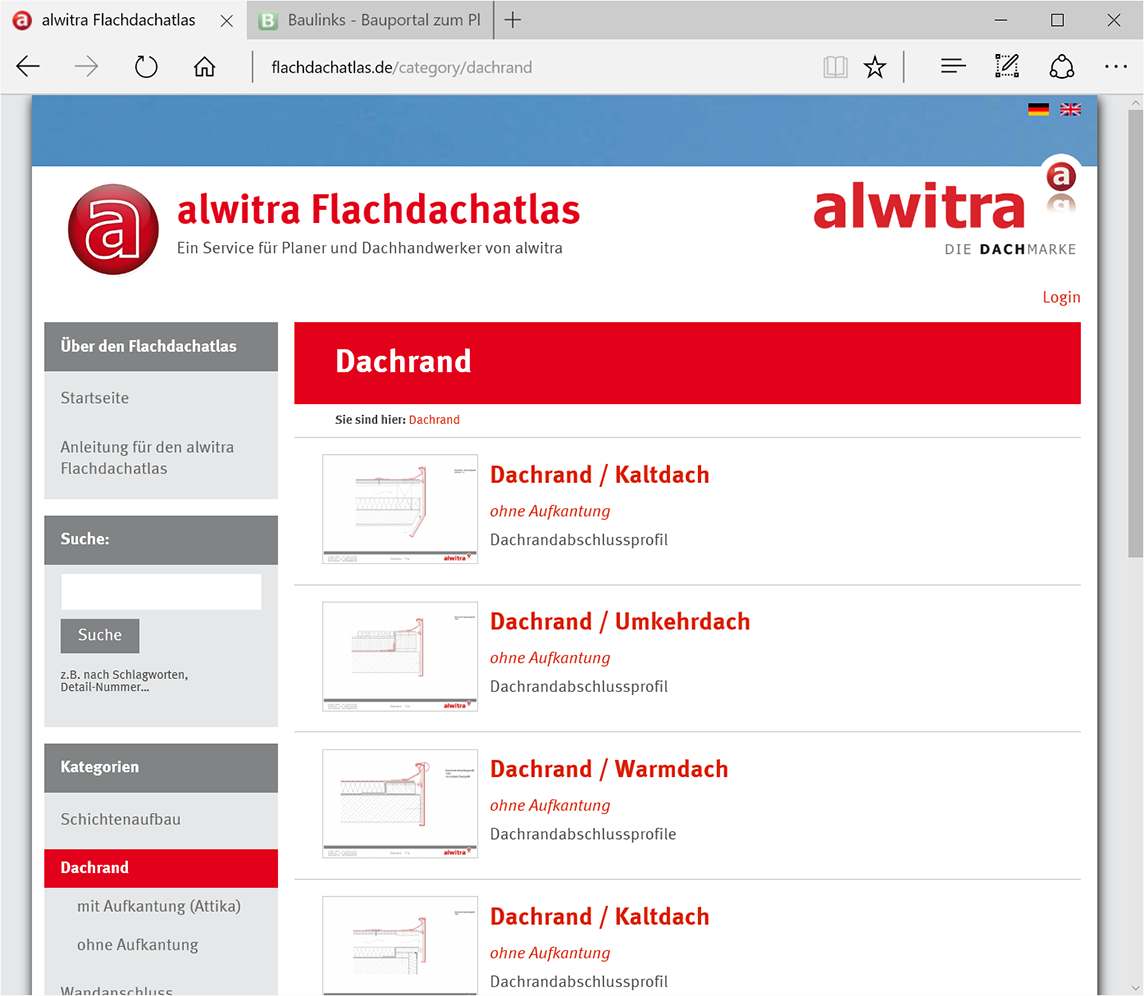Click Dachrandabschlussprofil text under Umkehrdach
The image size is (1144, 996).
tap(579, 687)
